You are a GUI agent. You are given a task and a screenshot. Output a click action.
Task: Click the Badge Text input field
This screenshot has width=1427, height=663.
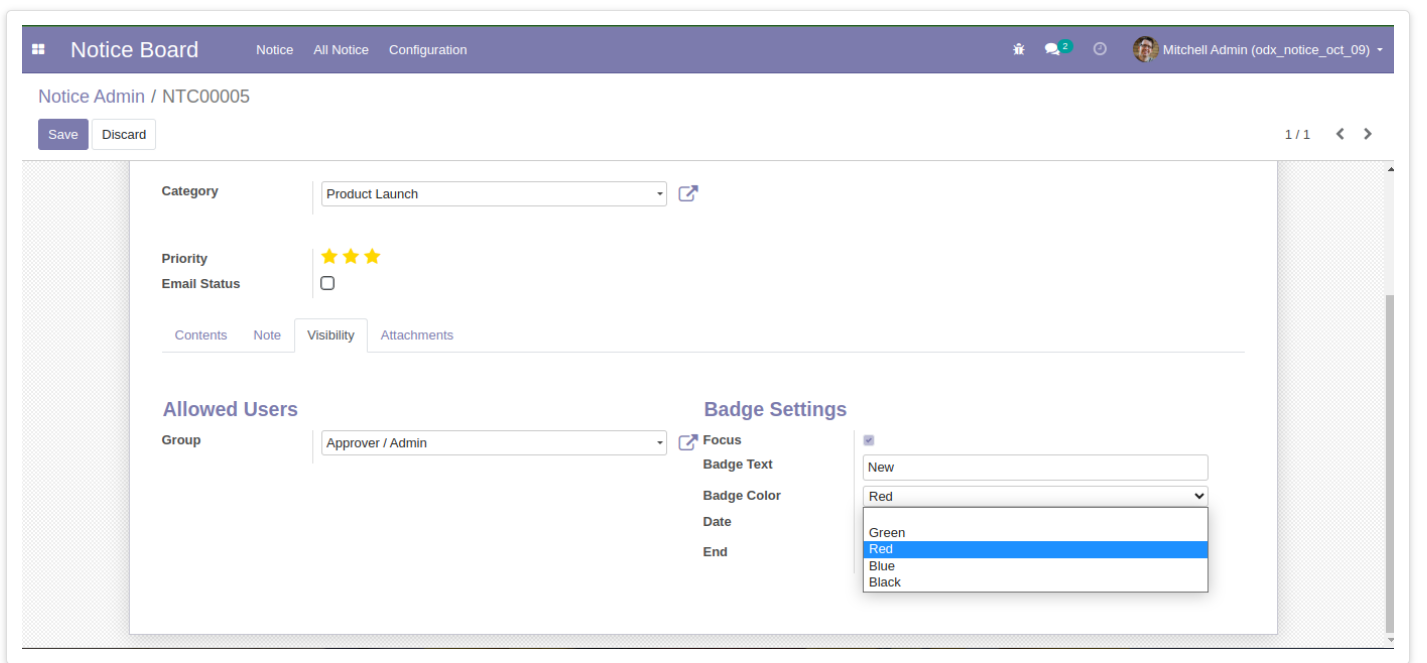point(1035,467)
